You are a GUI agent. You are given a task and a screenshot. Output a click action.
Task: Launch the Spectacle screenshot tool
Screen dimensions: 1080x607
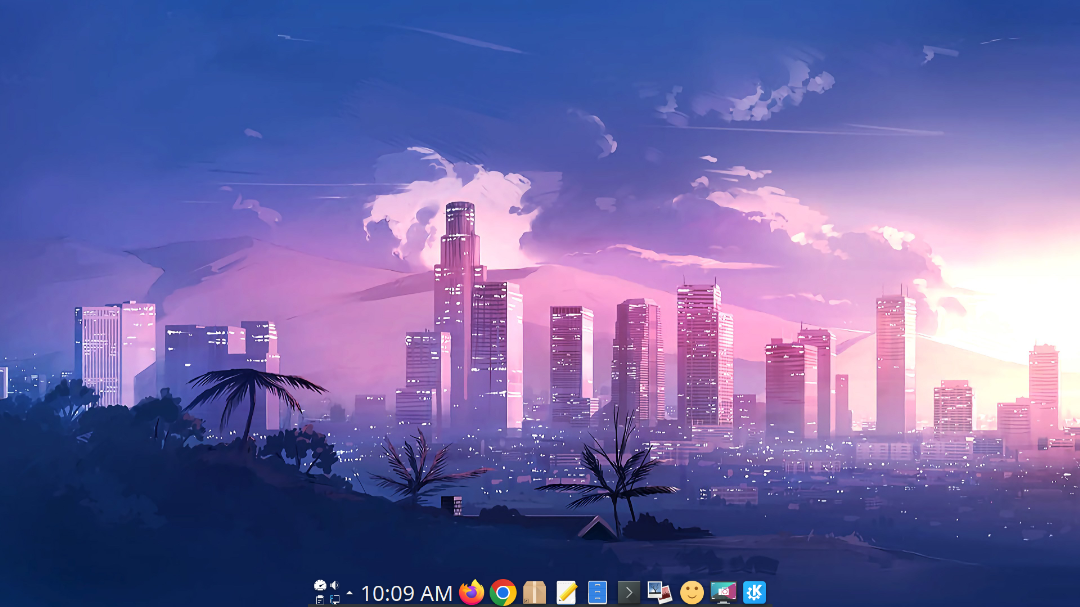click(723, 593)
